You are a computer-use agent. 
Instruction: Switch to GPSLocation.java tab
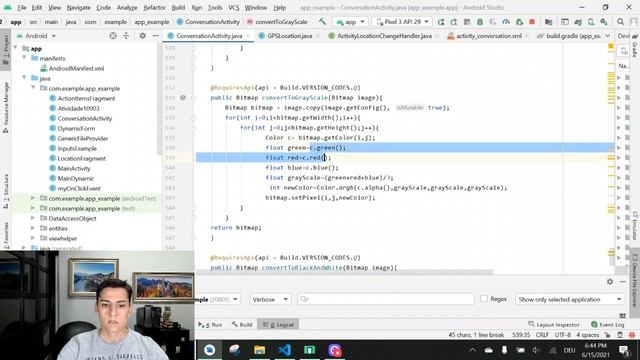point(289,36)
